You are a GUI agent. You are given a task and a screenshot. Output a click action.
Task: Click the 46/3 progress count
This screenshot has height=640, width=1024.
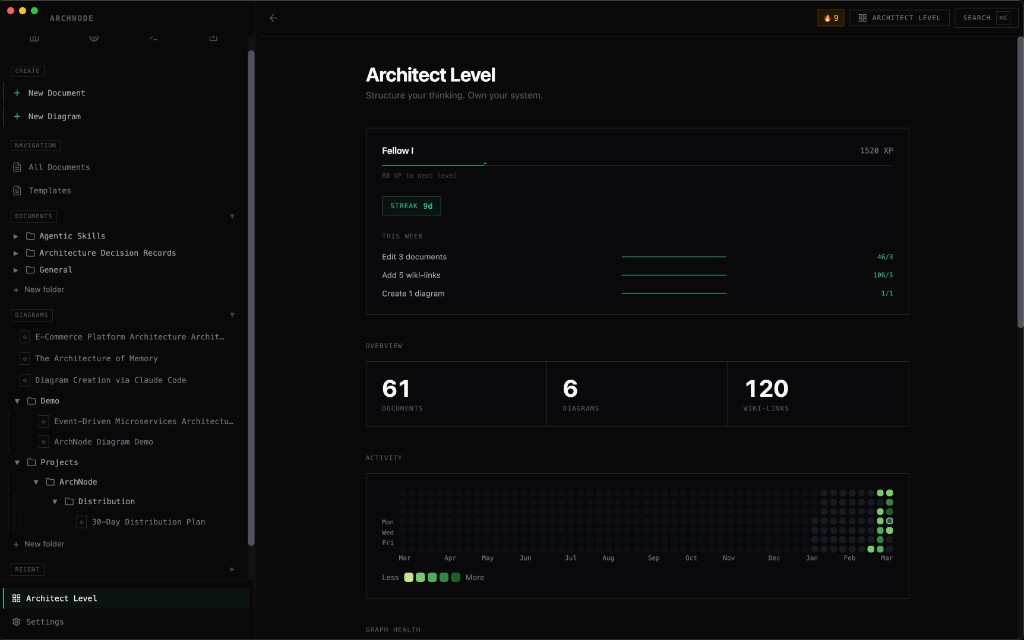pyautogui.click(x=885, y=257)
